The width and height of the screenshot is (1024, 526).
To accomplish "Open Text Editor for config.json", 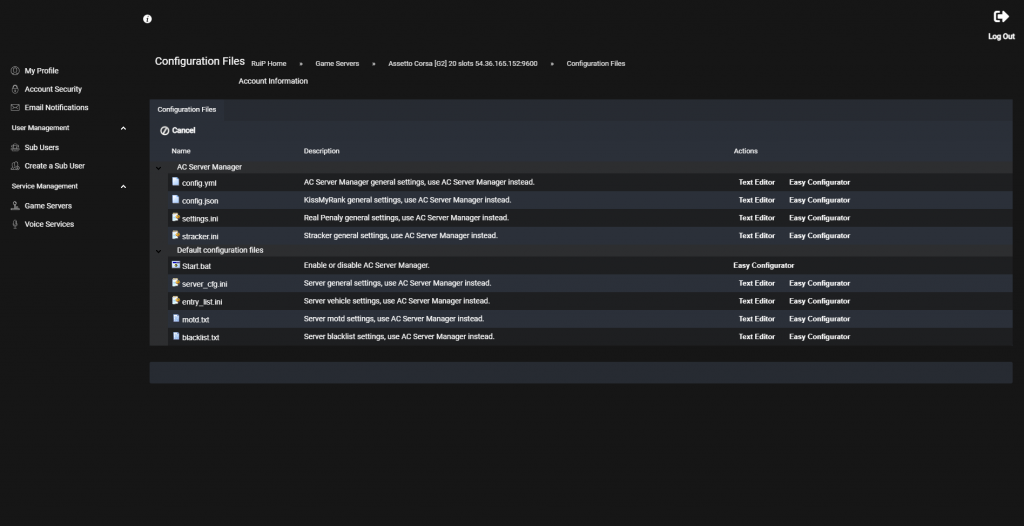I will pyautogui.click(x=756, y=200).
